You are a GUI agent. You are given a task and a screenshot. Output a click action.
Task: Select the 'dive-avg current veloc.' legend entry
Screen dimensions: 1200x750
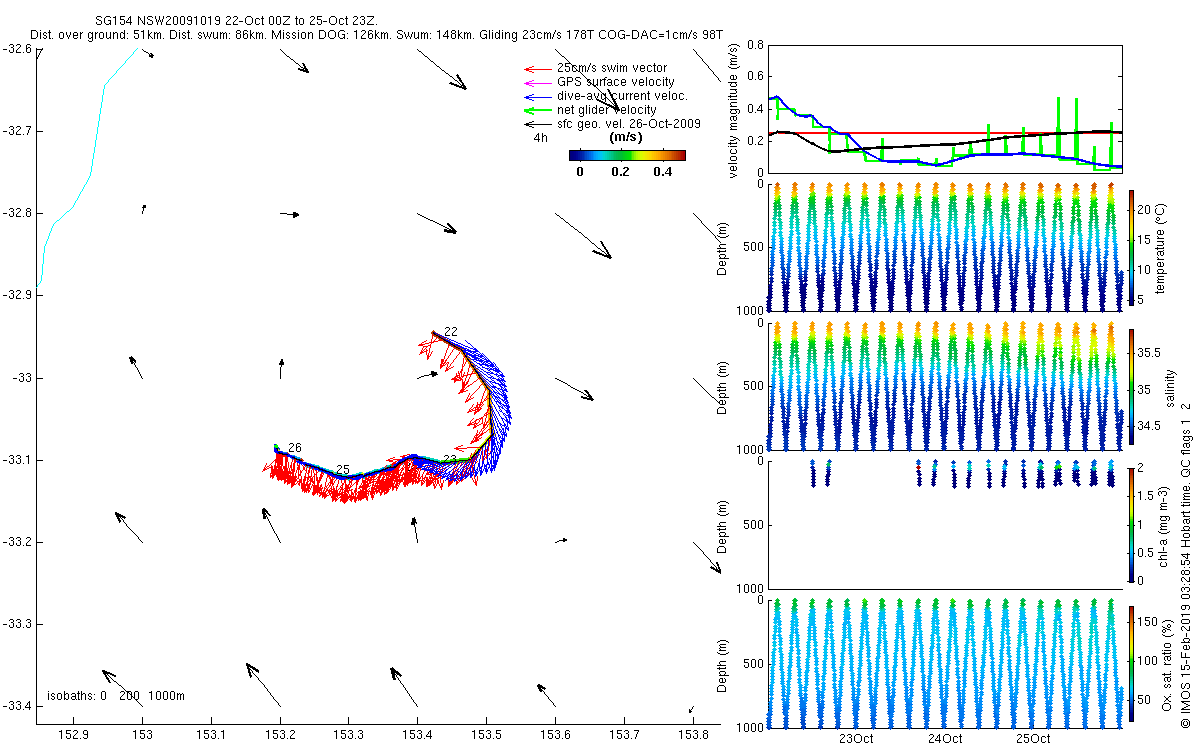[621, 96]
